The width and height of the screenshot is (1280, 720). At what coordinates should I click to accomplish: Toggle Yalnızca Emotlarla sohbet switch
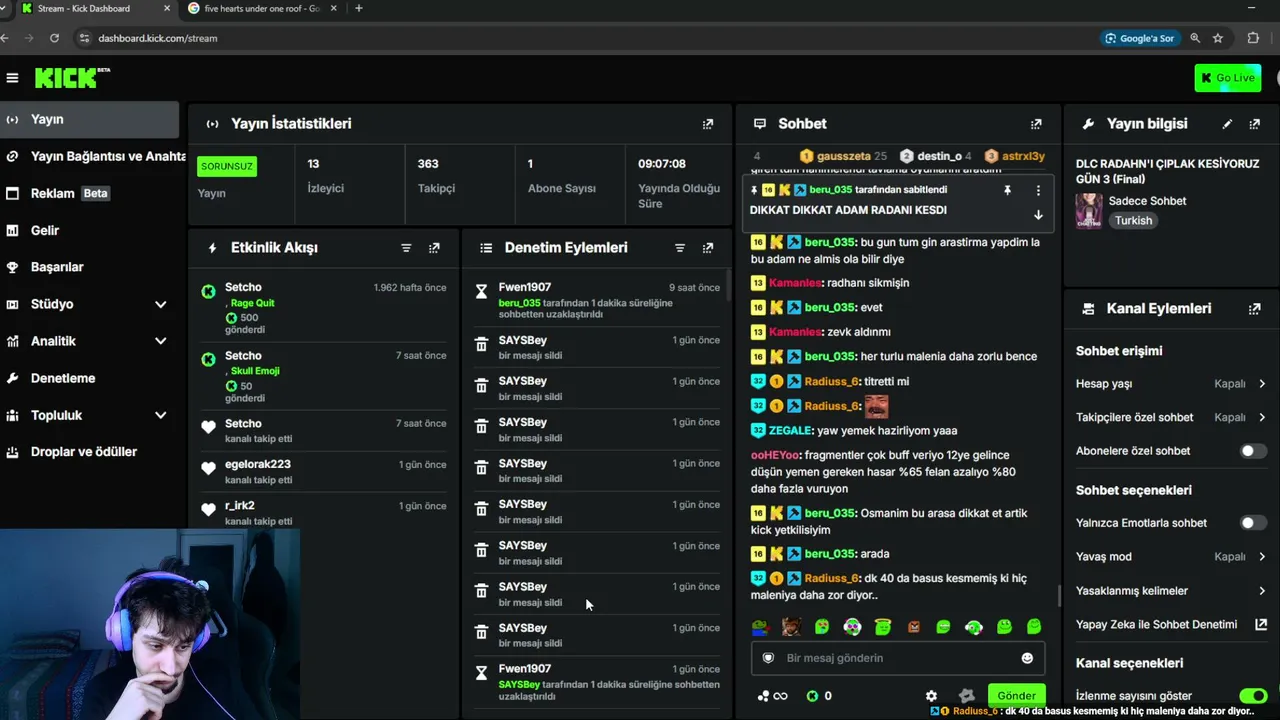[x=1253, y=523]
